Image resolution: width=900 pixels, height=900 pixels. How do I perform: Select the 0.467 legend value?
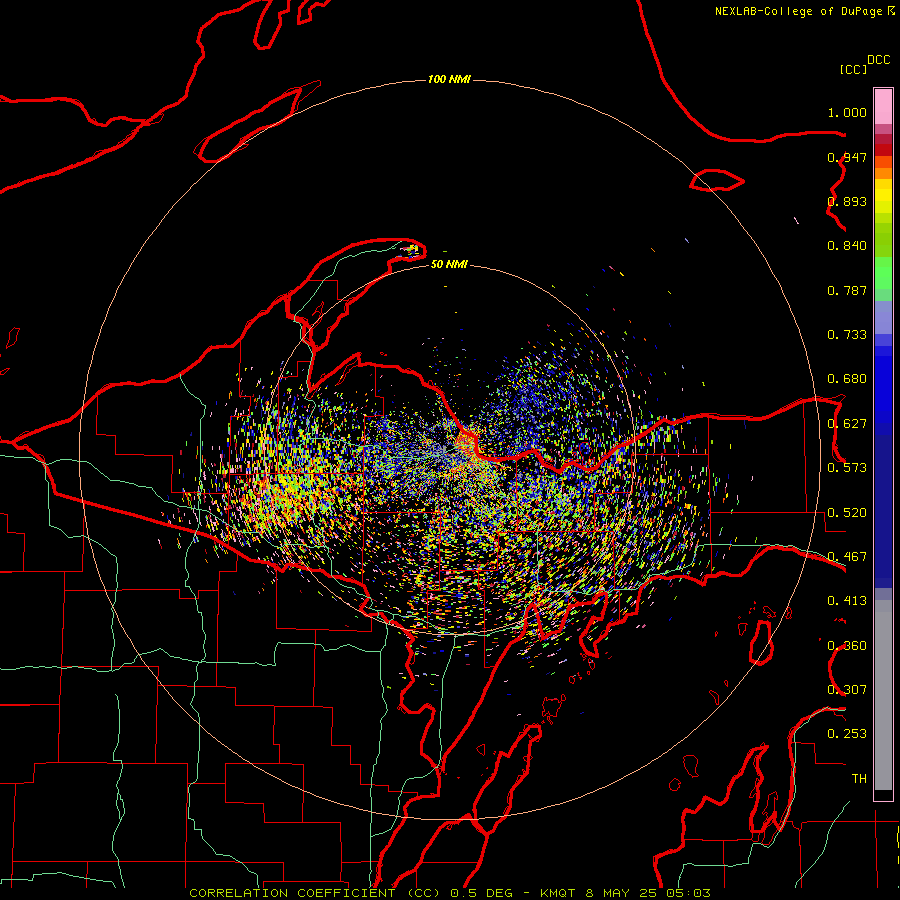pyautogui.click(x=847, y=557)
